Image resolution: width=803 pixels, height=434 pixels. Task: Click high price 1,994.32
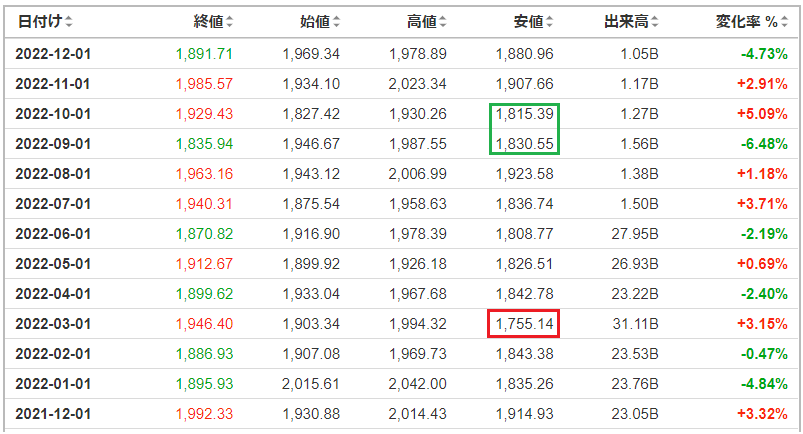pos(418,324)
